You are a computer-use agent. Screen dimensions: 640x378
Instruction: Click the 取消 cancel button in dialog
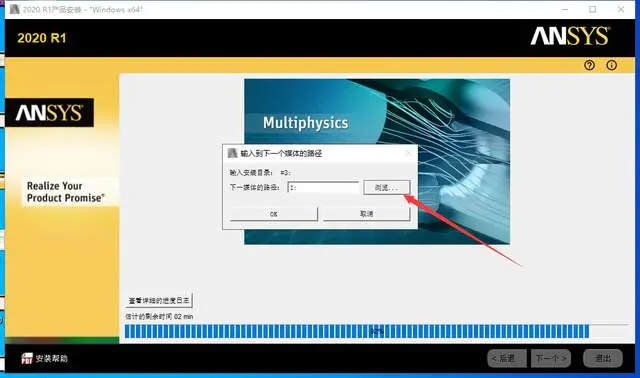pos(367,213)
